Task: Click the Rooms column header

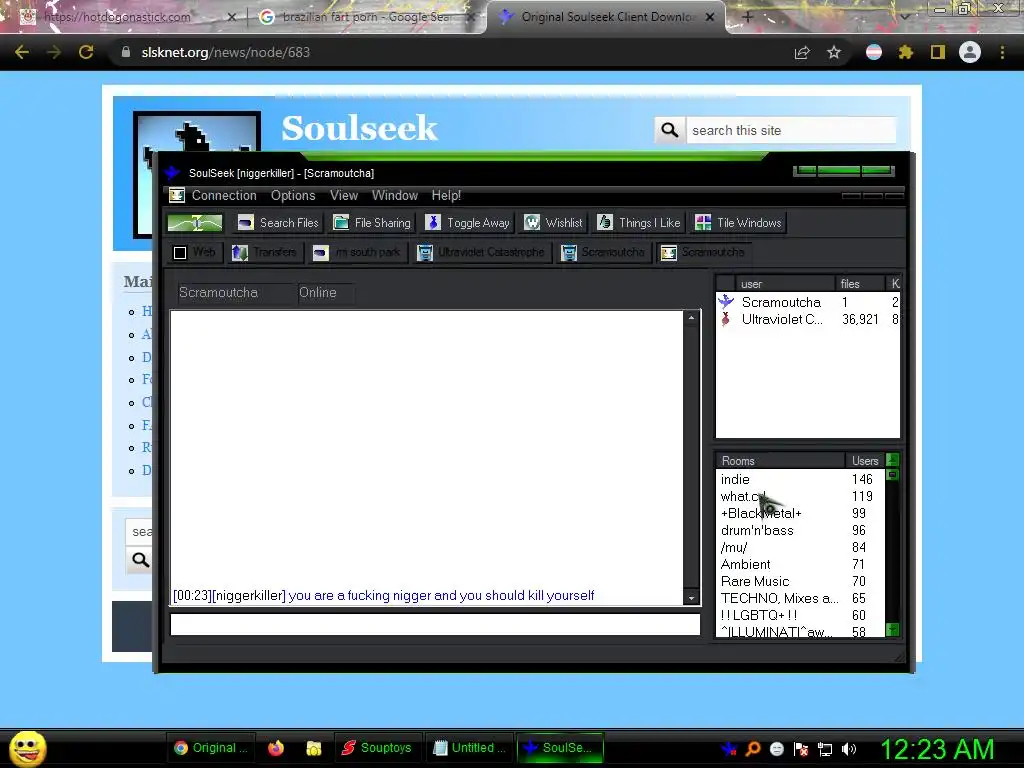Action: click(x=780, y=460)
